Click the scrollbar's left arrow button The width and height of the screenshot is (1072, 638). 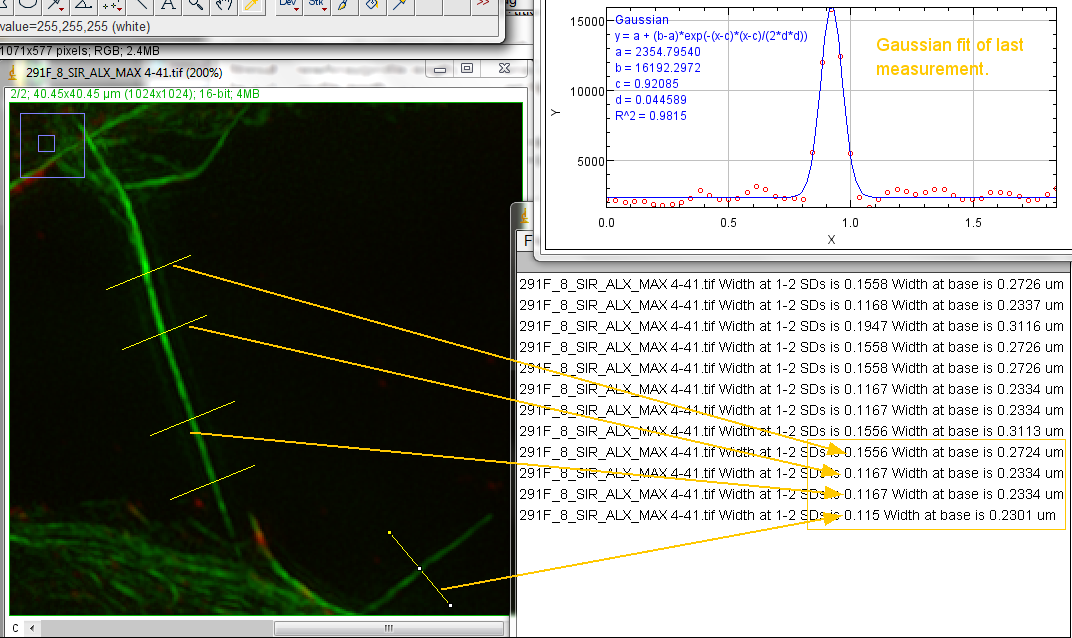click(30, 628)
